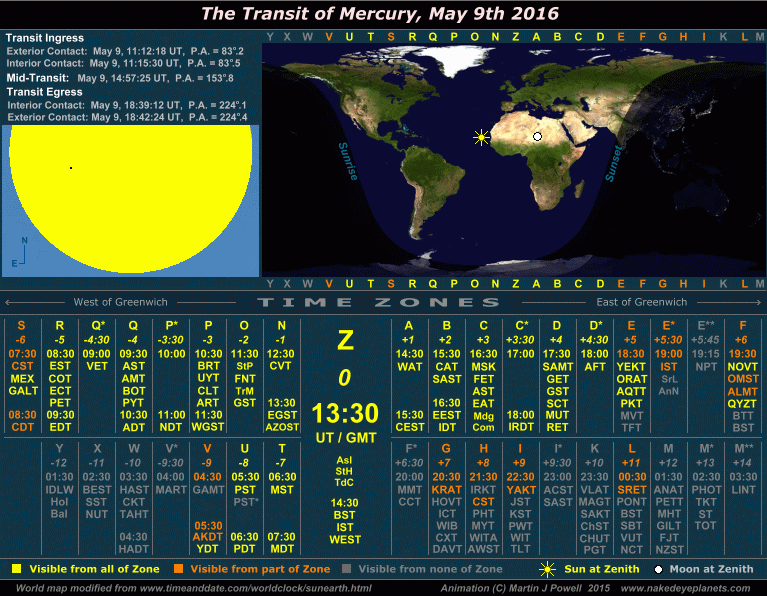Click the yellow 'Visible from all of Zone' square
Image resolution: width=767 pixels, height=596 pixels.
(16, 569)
